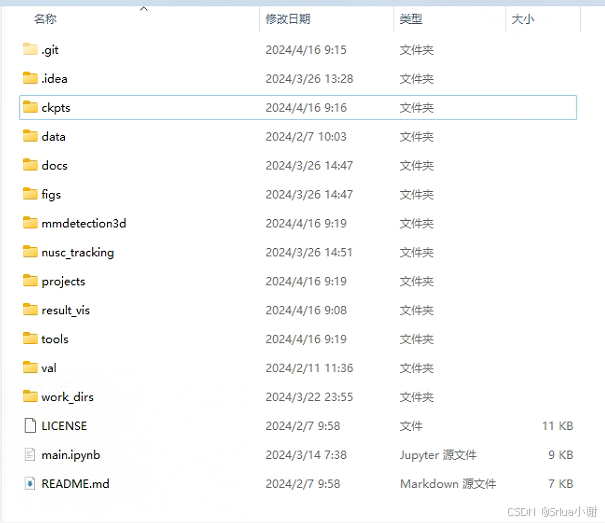The image size is (605, 523).
Task: Click the 文件夹 type of docs row
Action: 417,166
